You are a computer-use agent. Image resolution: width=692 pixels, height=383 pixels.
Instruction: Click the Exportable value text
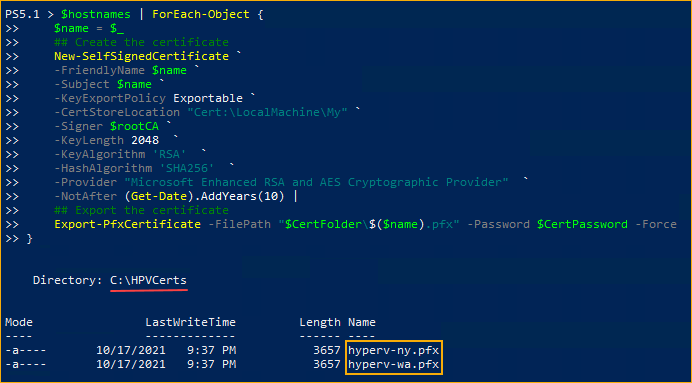click(x=208, y=98)
